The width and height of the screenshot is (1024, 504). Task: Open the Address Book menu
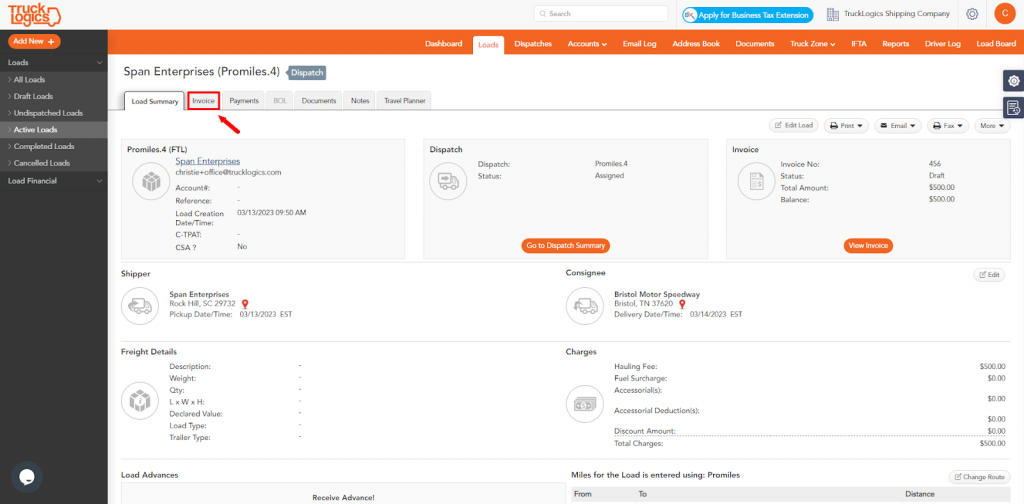pos(696,44)
